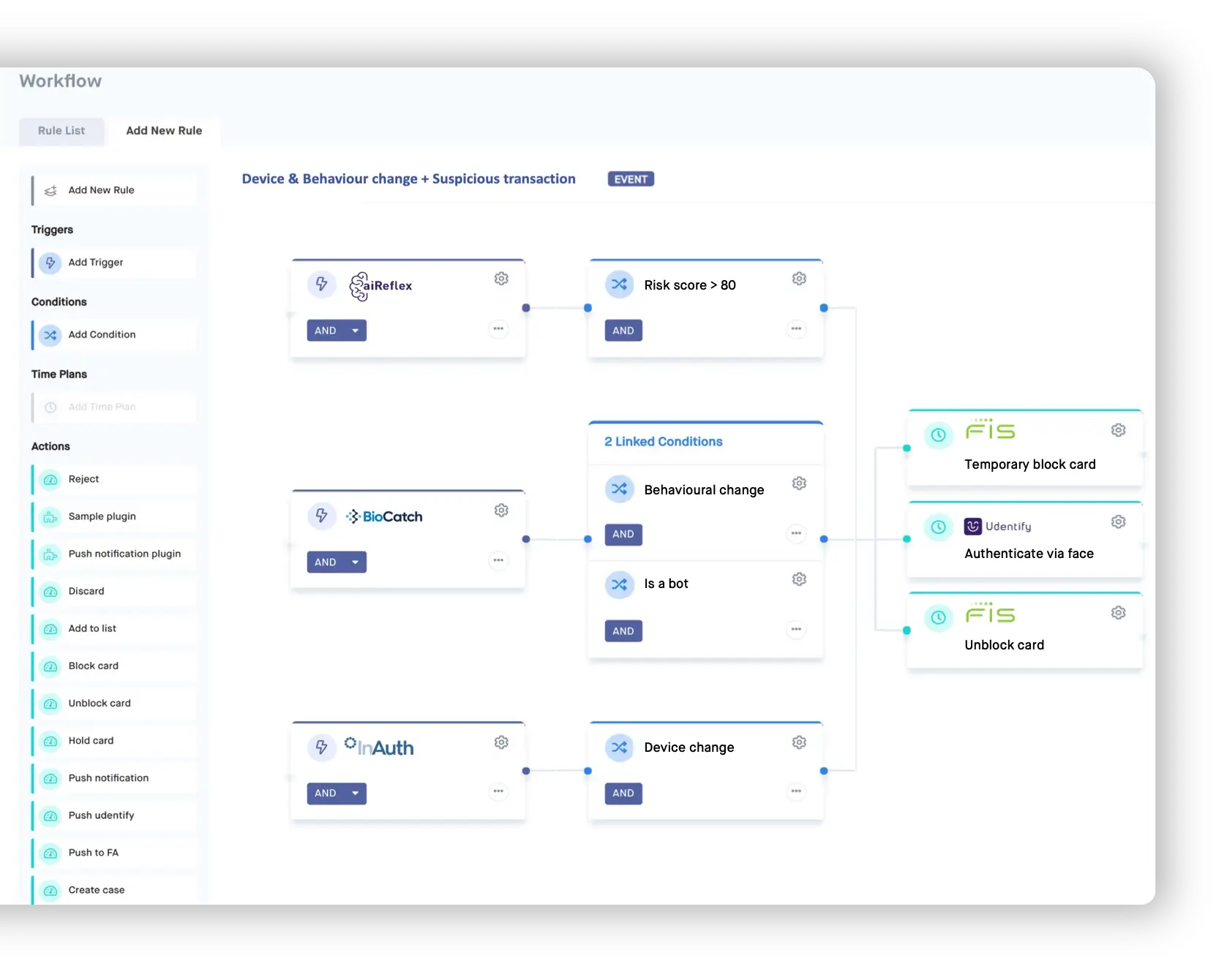Open settings on the aiReflex trigger card
The height and width of the screenshot is (980, 1227).
tap(501, 279)
